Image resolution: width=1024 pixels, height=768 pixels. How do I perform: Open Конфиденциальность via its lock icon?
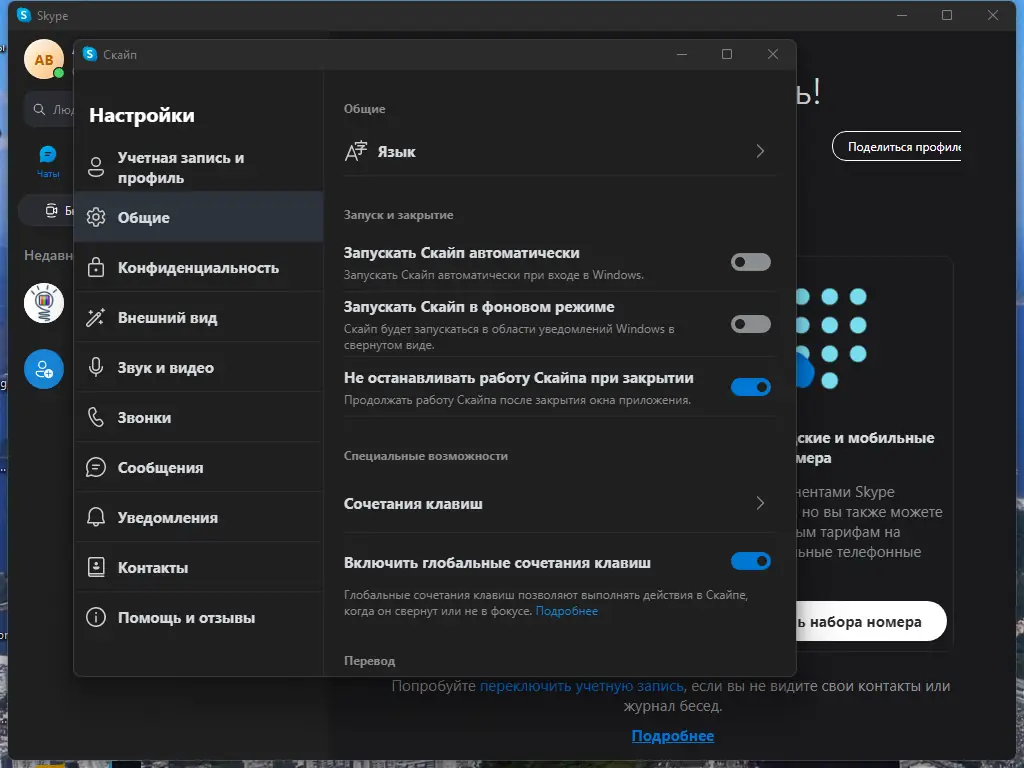pos(96,267)
